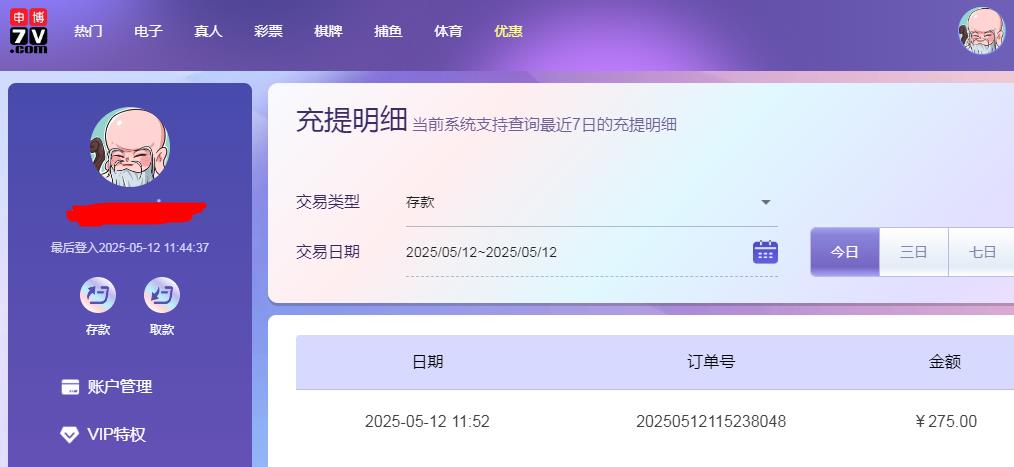Click the 订单号 column header

click(x=711, y=362)
